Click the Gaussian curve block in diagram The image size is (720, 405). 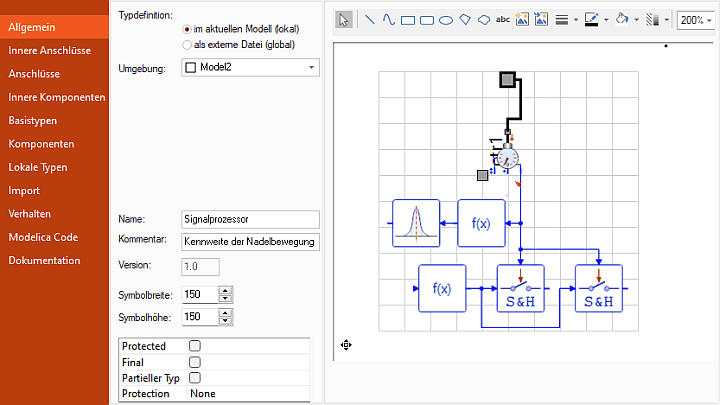(416, 223)
